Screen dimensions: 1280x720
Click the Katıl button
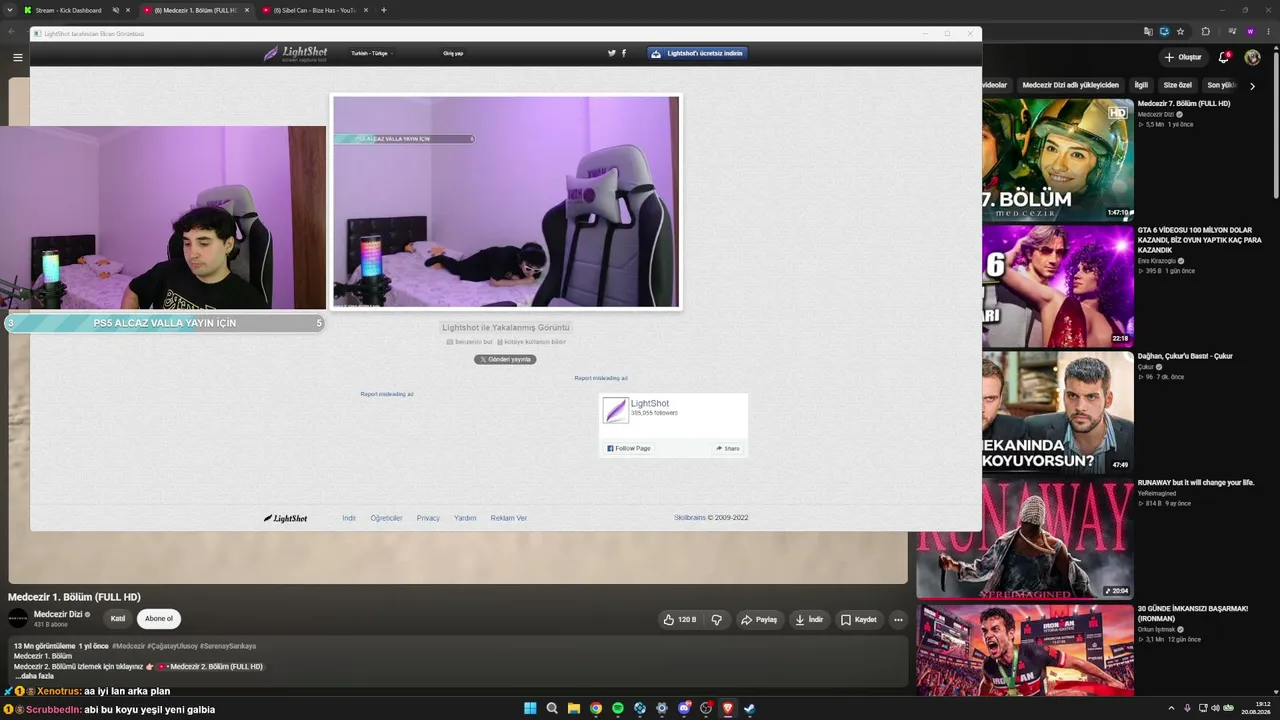coord(118,619)
